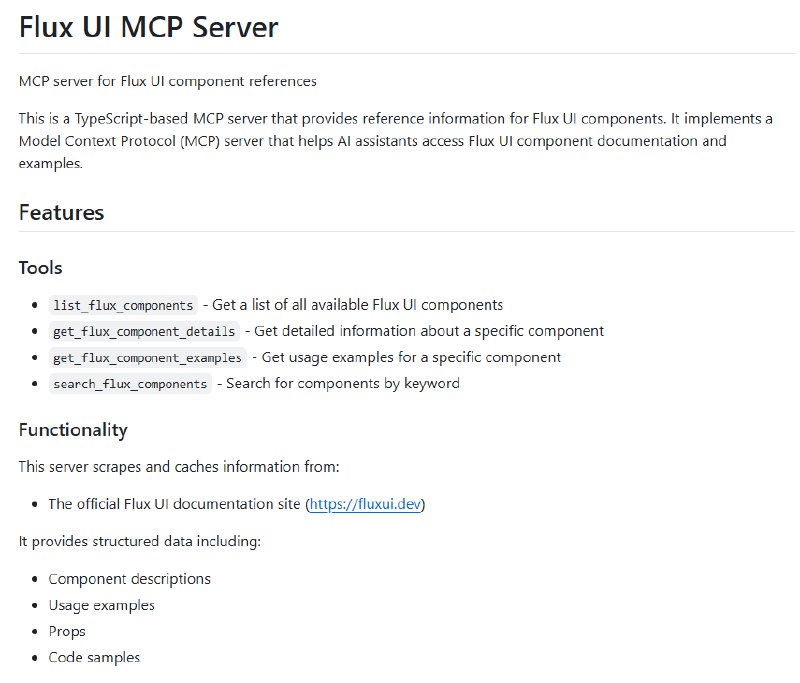Open the https://fluxui.dev link

click(365, 505)
